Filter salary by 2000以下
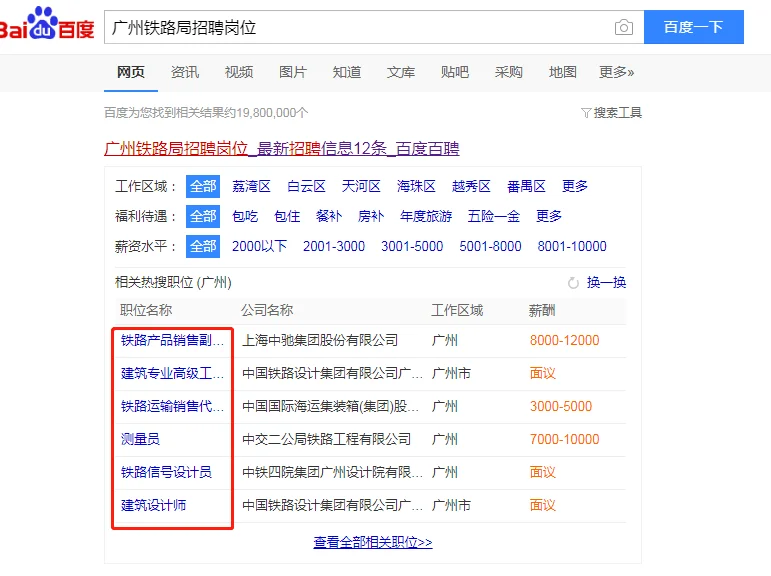Image resolution: width=771 pixels, height=576 pixels. [260, 246]
